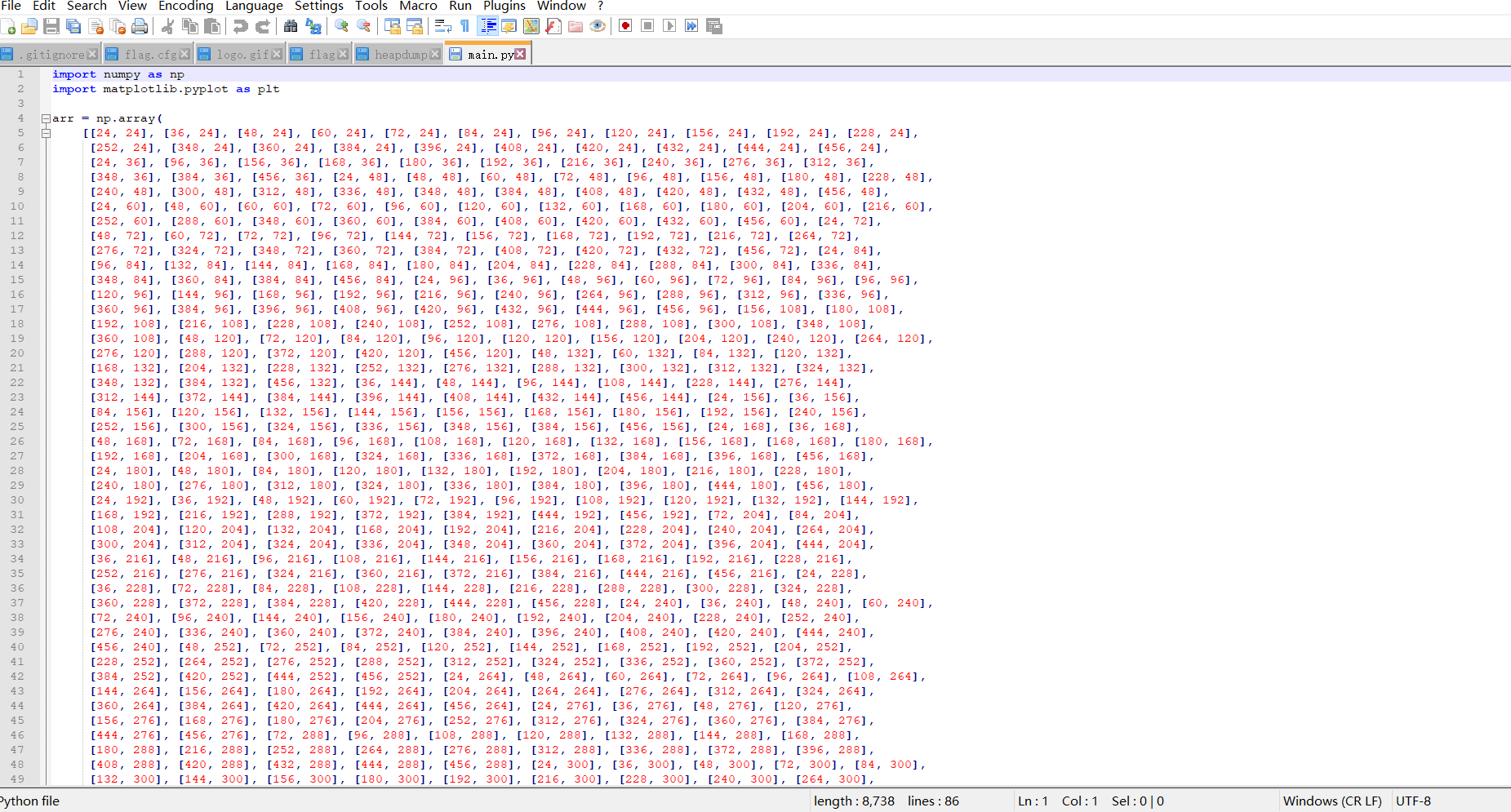Print the document using printer icon
1511x812 pixels.
click(x=140, y=27)
